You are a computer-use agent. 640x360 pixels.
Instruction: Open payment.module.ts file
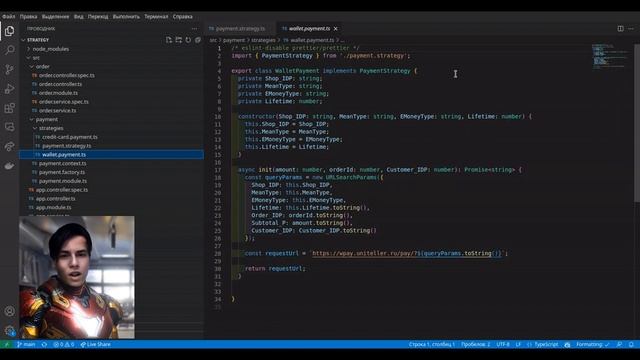coord(63,181)
